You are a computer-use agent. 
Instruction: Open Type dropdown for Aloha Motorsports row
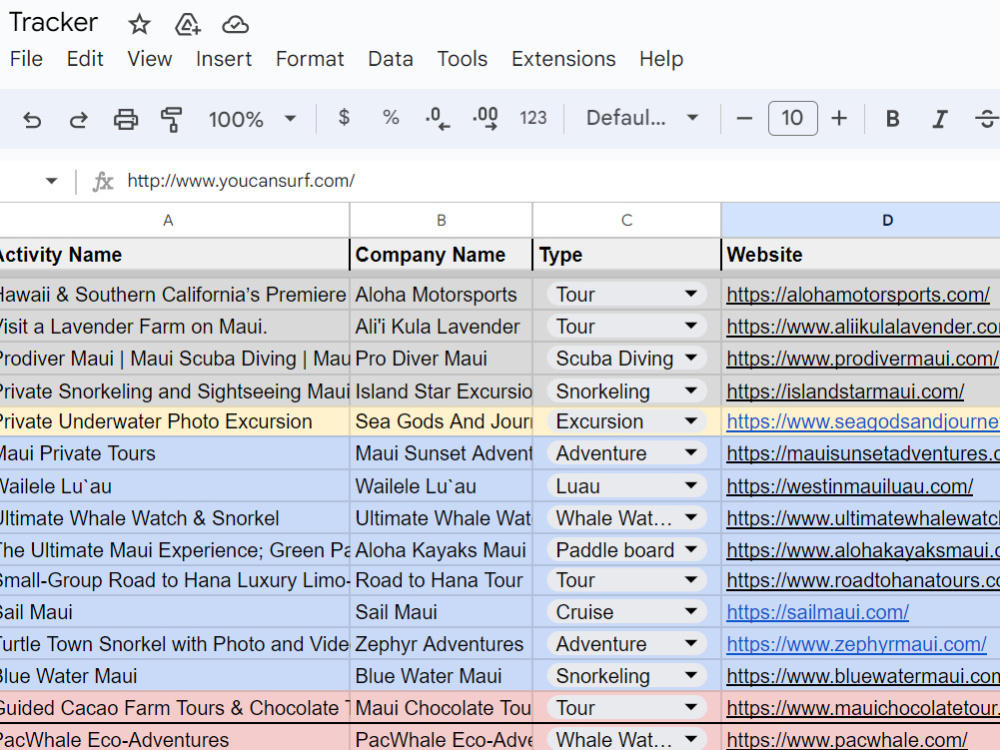[691, 294]
